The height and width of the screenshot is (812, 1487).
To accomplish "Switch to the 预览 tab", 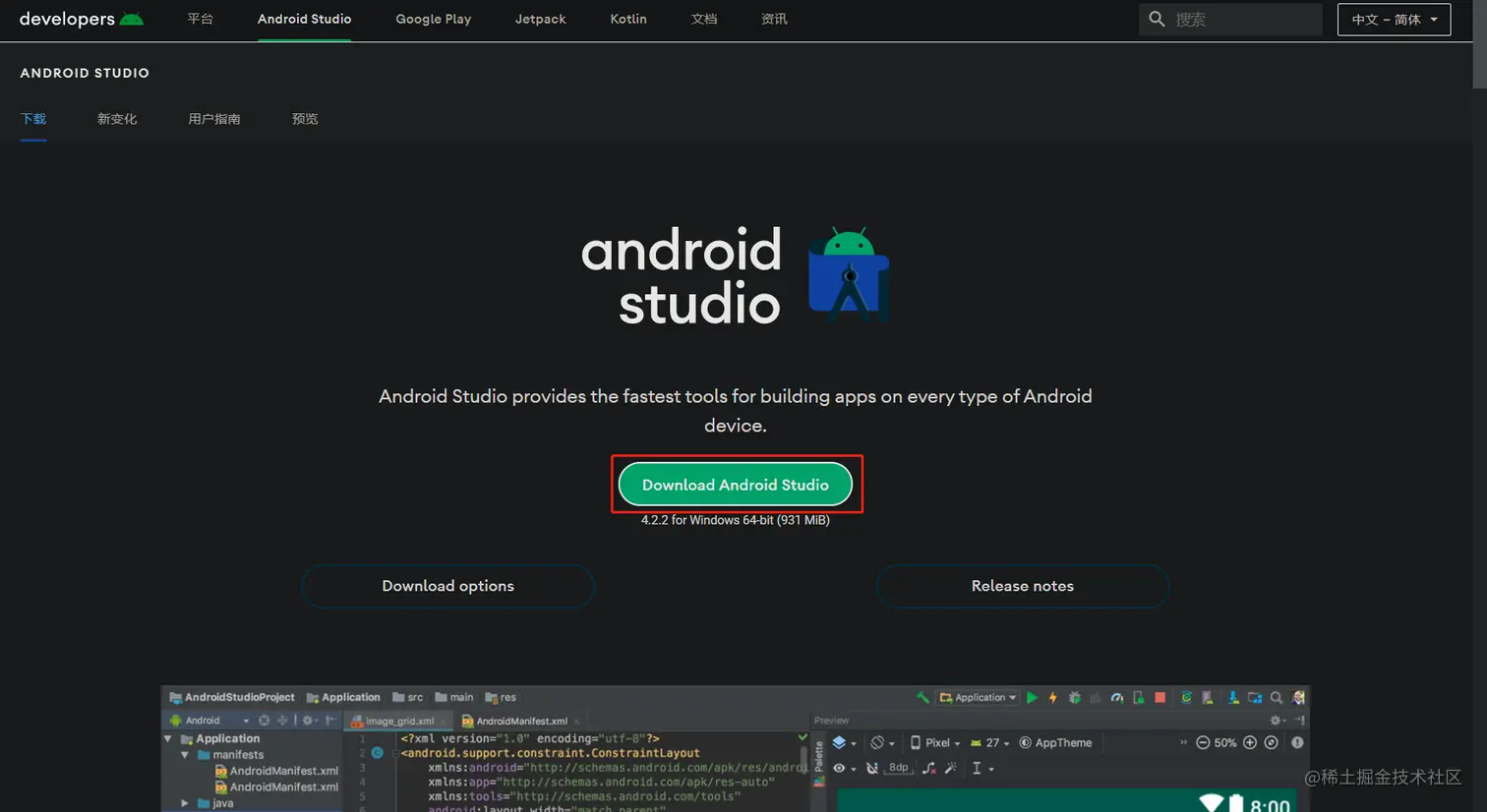I will (305, 119).
